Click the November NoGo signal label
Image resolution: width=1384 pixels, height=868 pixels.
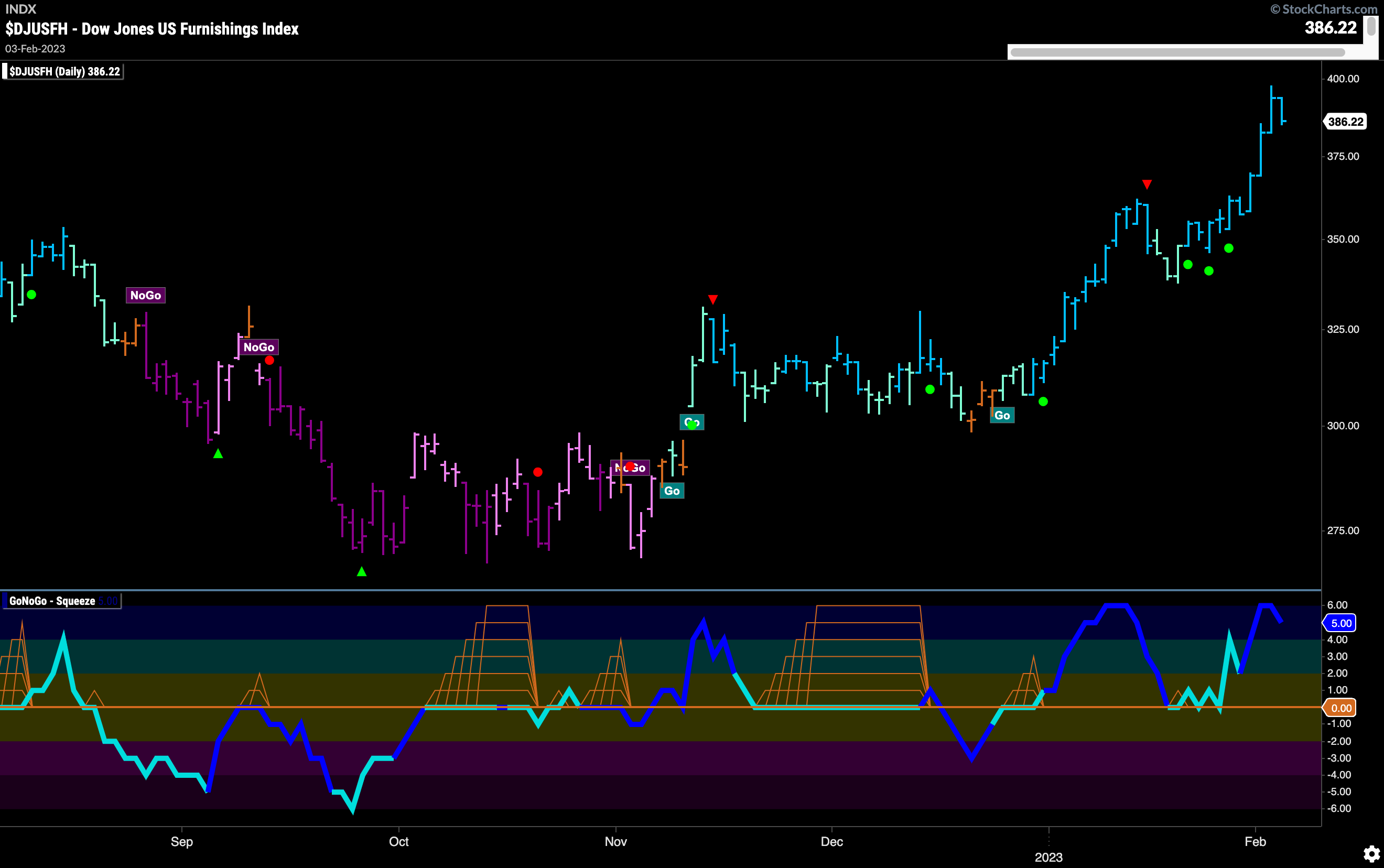tap(630, 468)
